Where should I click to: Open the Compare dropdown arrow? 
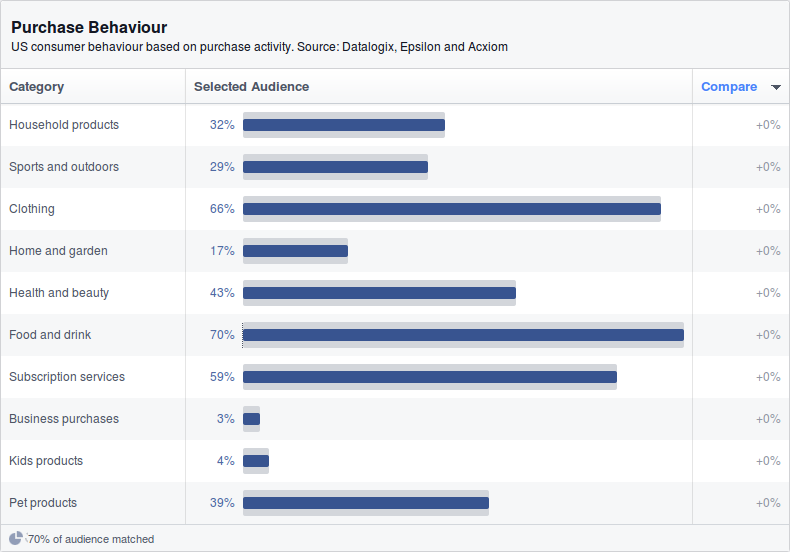[776, 87]
